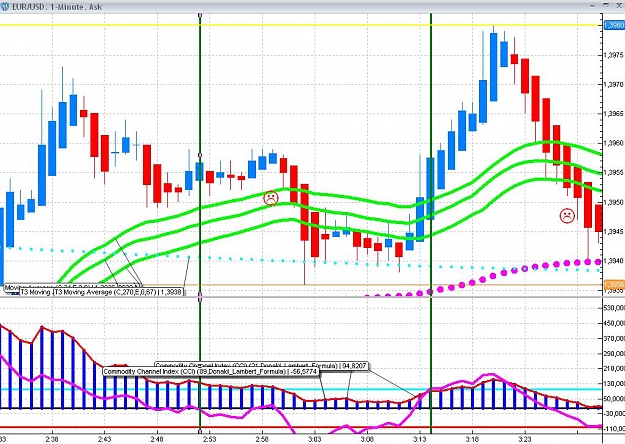625x444 pixels.
Task: Click the 1,3955 price axis label
Action: (615, 173)
